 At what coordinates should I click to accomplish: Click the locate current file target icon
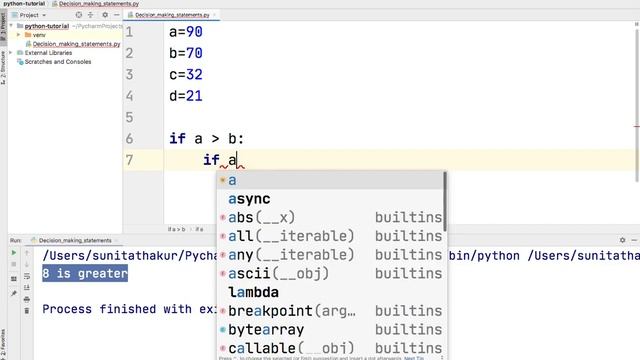point(78,15)
